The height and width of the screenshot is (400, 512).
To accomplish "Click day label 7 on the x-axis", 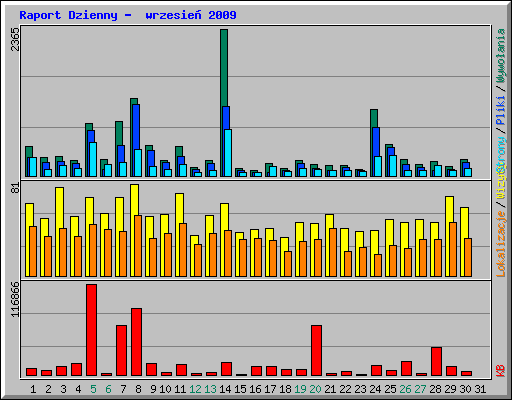I will (x=123, y=389).
